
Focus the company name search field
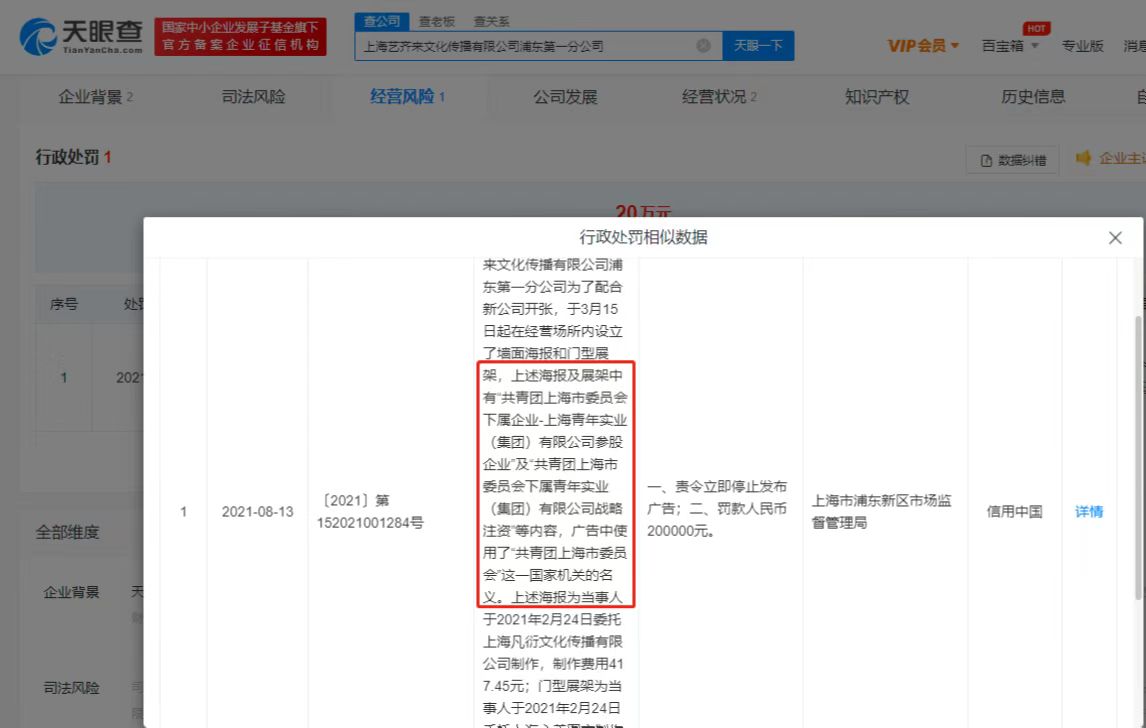525,46
